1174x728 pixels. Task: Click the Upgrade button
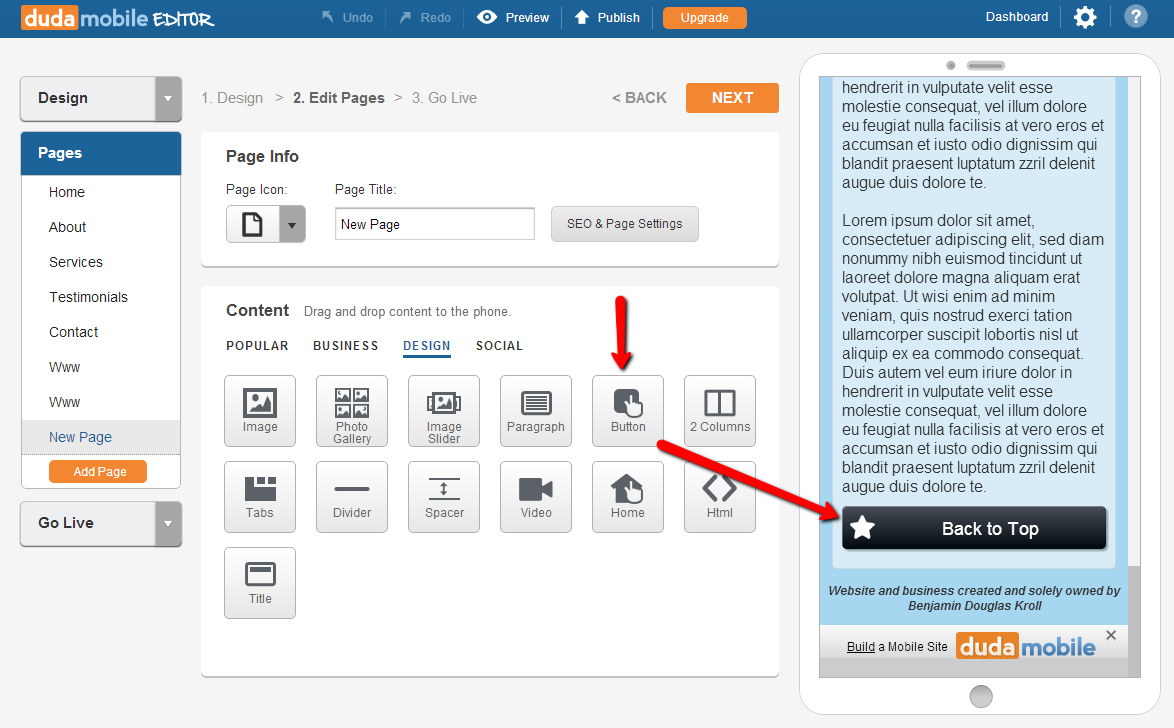click(705, 17)
